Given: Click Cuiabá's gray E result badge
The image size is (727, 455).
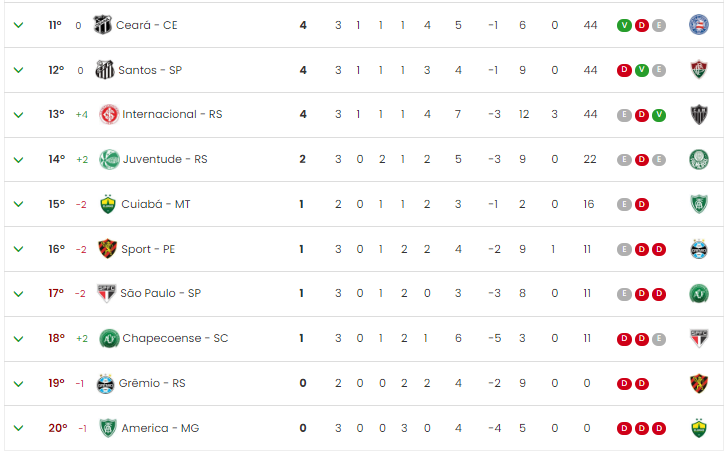Looking at the screenshot, I should click(x=624, y=204).
